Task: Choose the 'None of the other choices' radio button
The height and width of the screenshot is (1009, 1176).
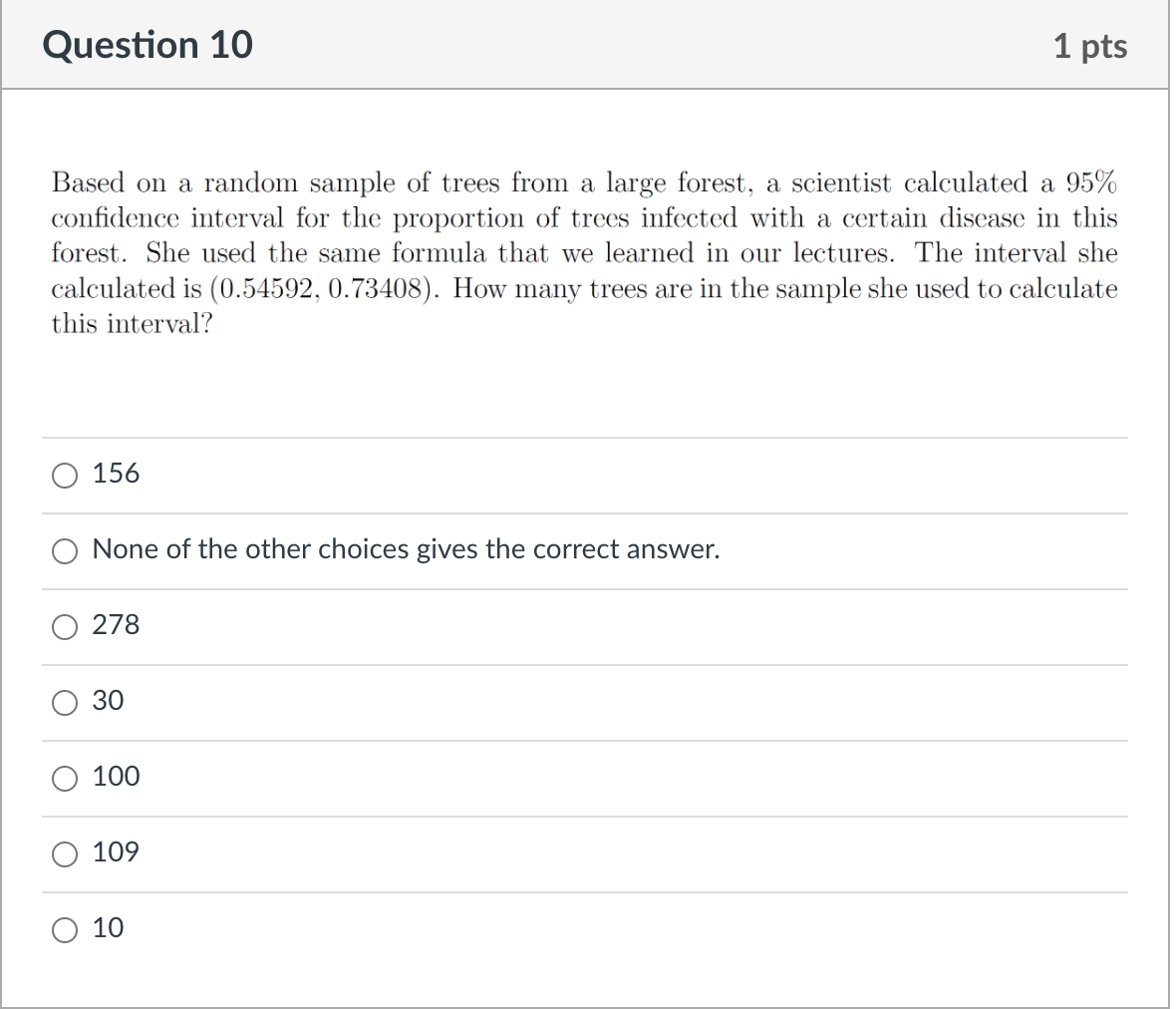Action: [x=65, y=550]
